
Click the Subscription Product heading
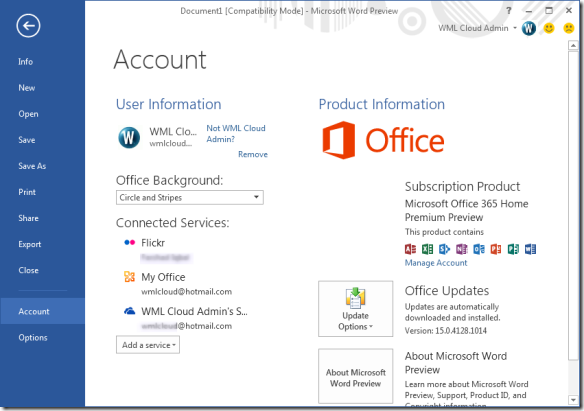(x=462, y=186)
